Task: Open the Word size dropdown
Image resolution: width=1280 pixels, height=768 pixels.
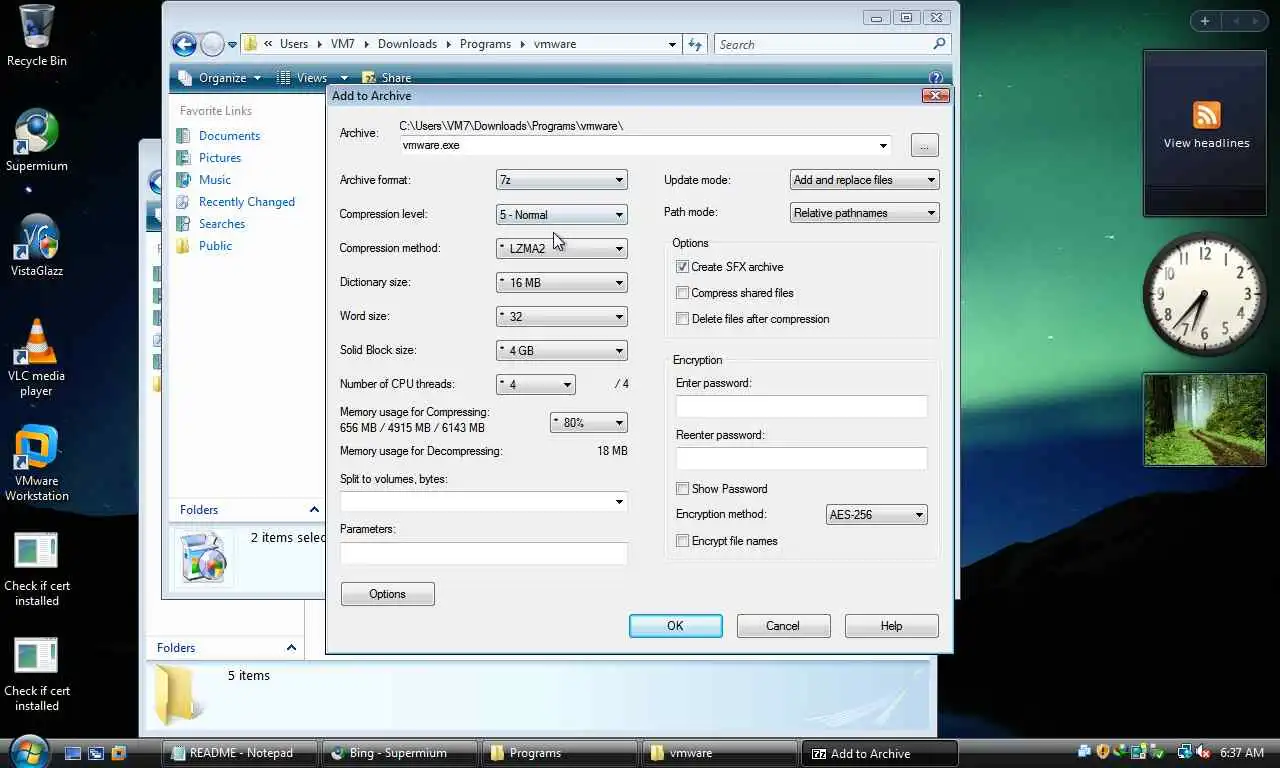Action: click(562, 316)
